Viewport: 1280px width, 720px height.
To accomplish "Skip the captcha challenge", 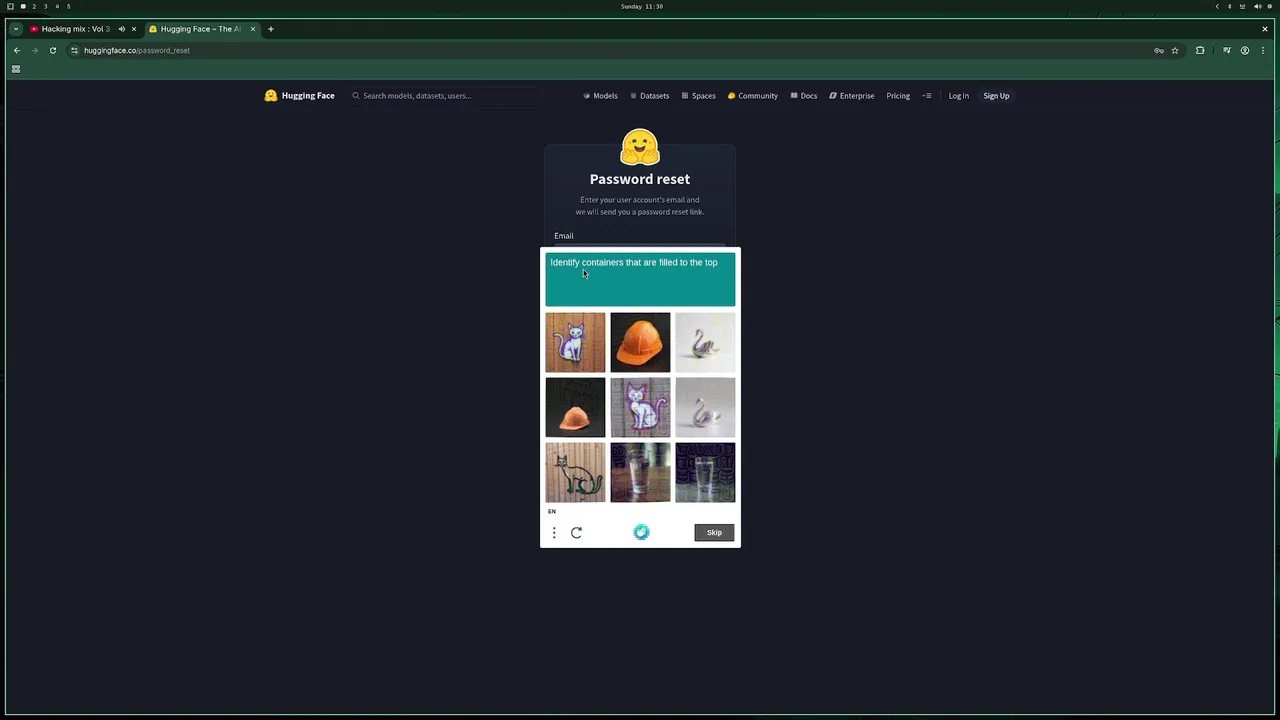I will coord(714,533).
